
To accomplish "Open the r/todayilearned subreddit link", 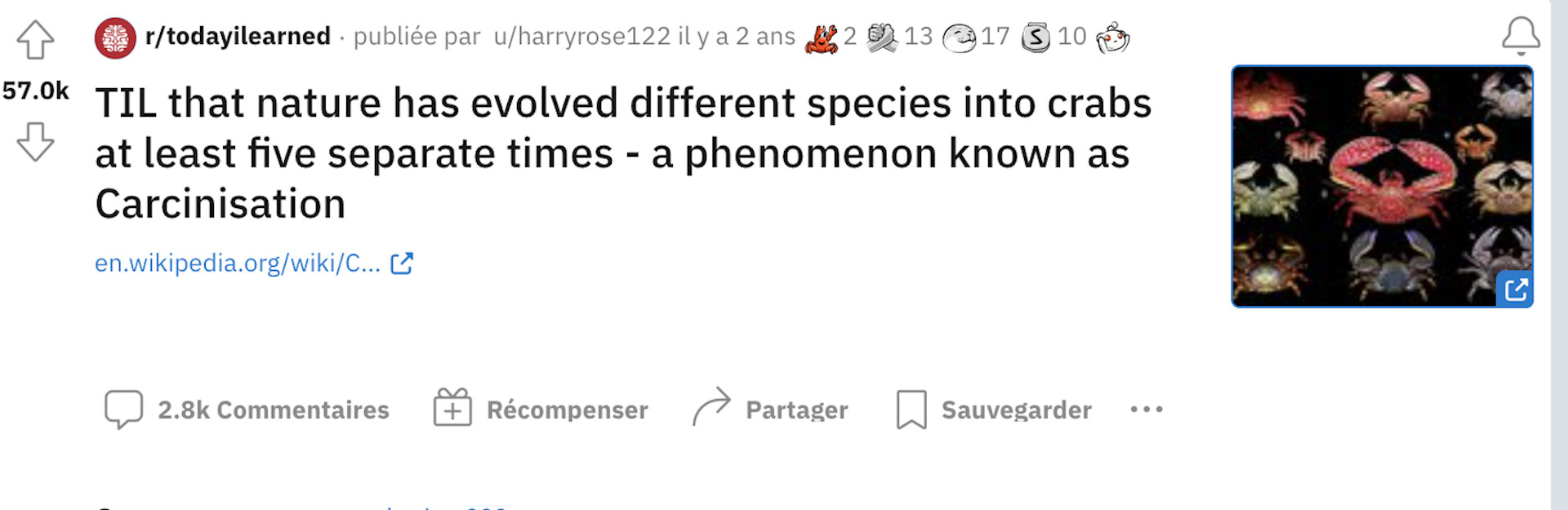I will click(238, 37).
